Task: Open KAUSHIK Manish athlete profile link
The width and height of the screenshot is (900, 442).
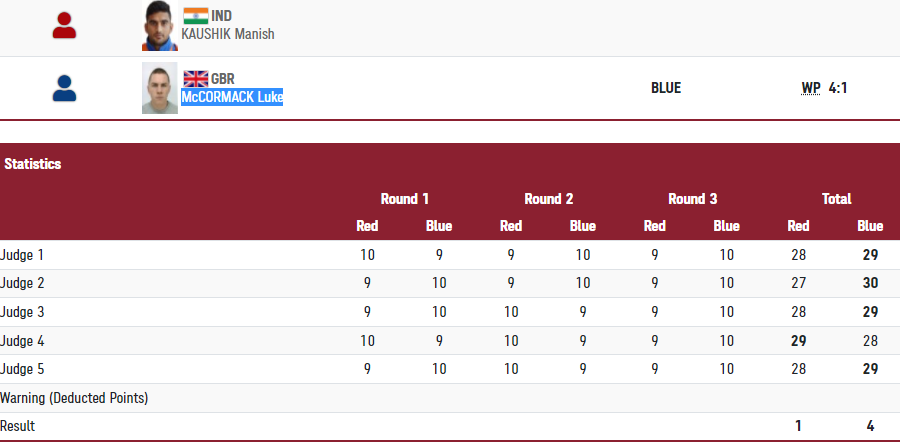Action: point(228,34)
